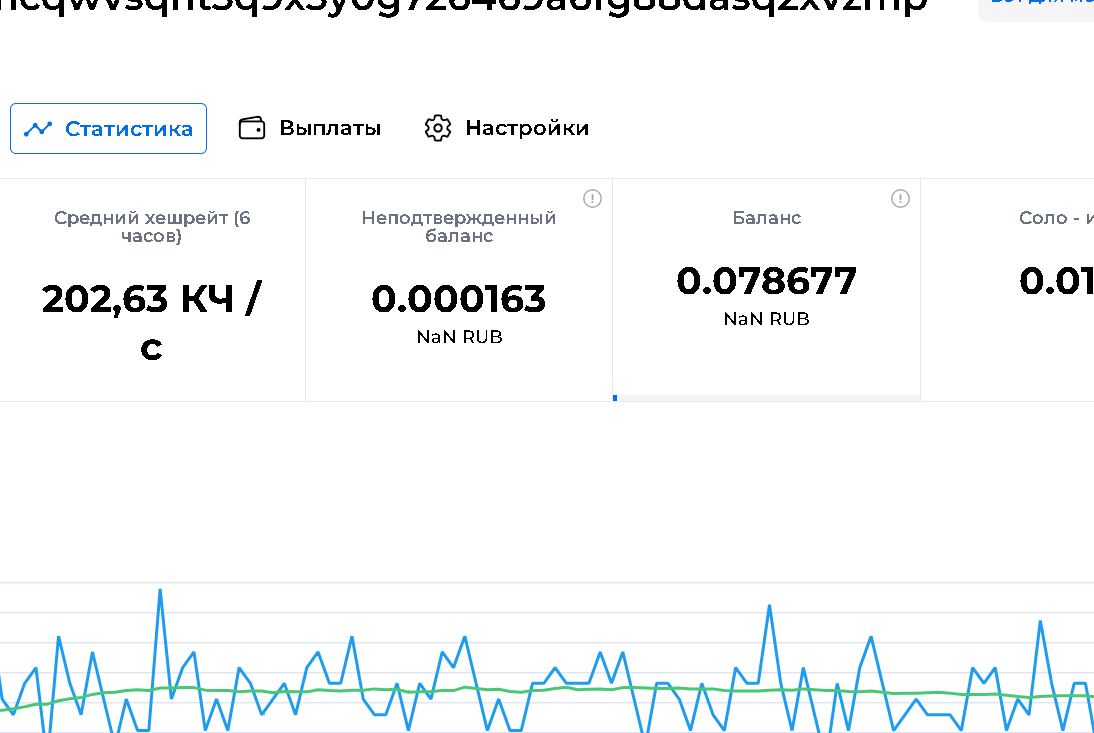Click the chart icon in Статистика tab
The width and height of the screenshot is (1094, 733).
click(38, 128)
